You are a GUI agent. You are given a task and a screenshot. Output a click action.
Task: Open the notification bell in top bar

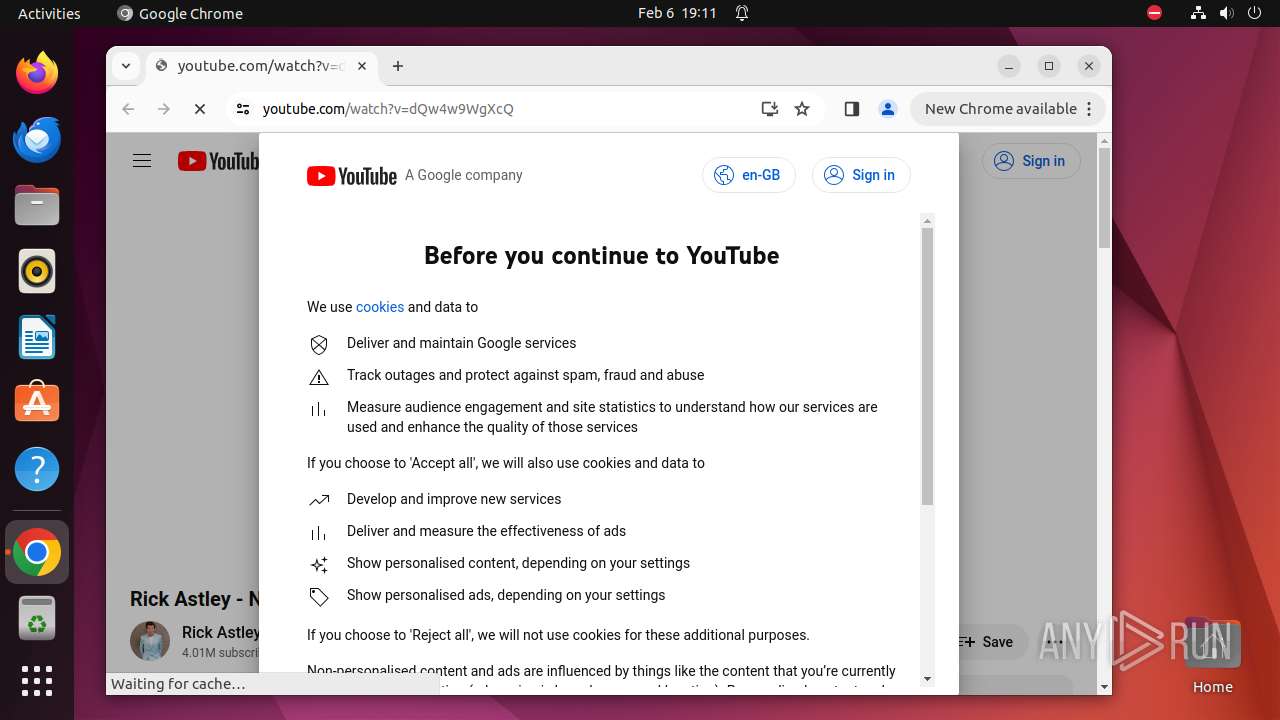[x=742, y=13]
